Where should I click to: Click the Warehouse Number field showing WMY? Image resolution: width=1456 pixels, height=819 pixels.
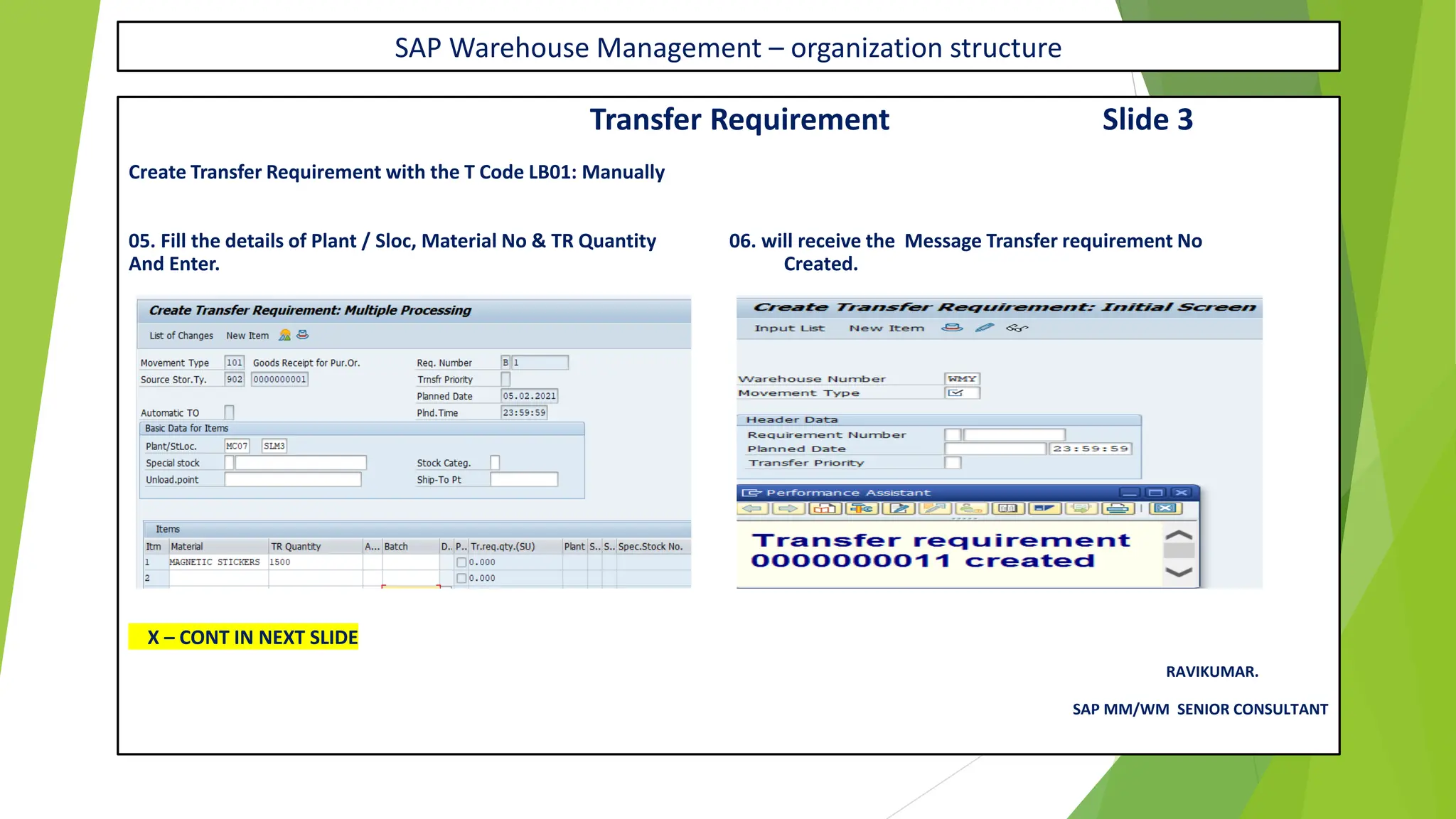(x=963, y=379)
